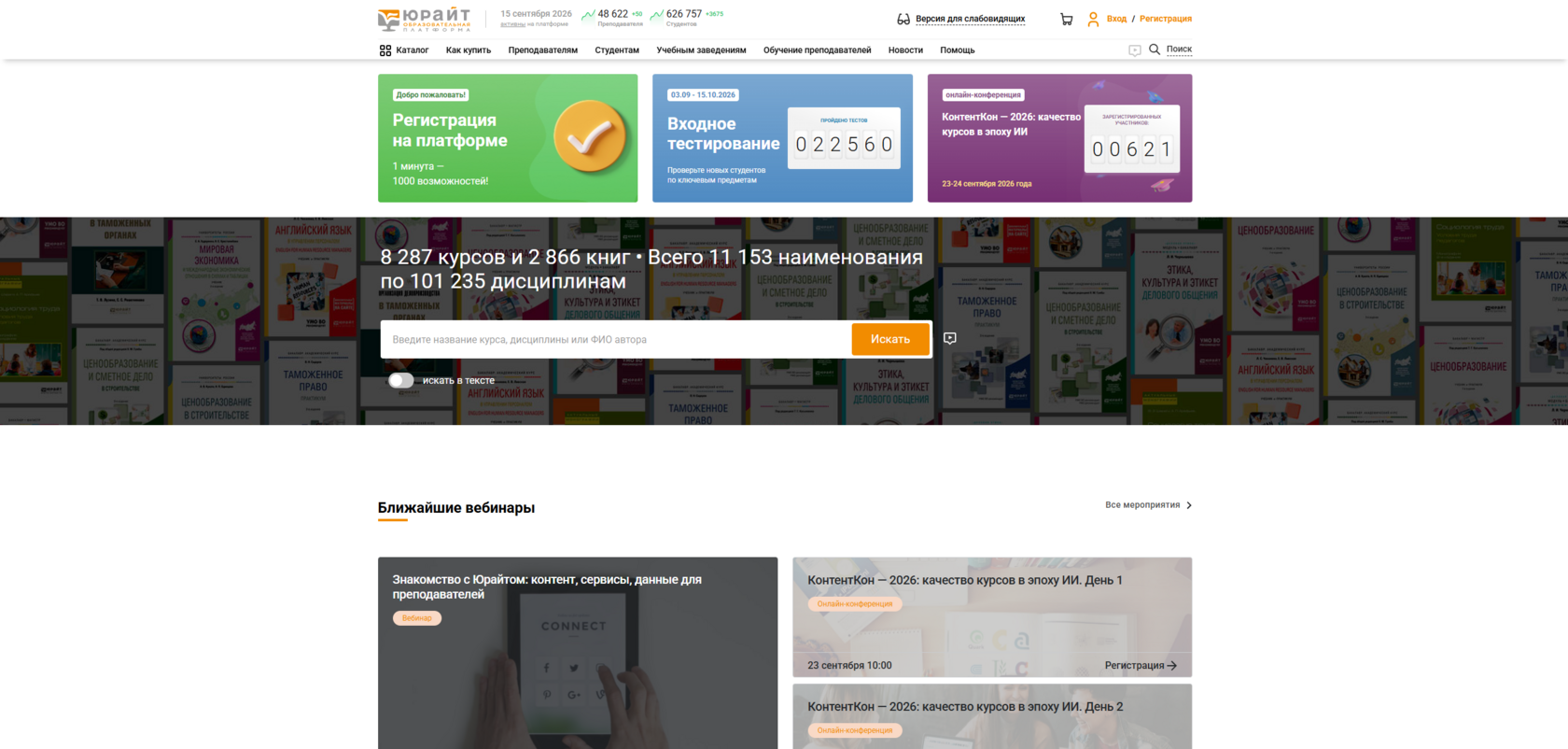
Task: Open the shopping cart icon
Action: pyautogui.click(x=1066, y=19)
